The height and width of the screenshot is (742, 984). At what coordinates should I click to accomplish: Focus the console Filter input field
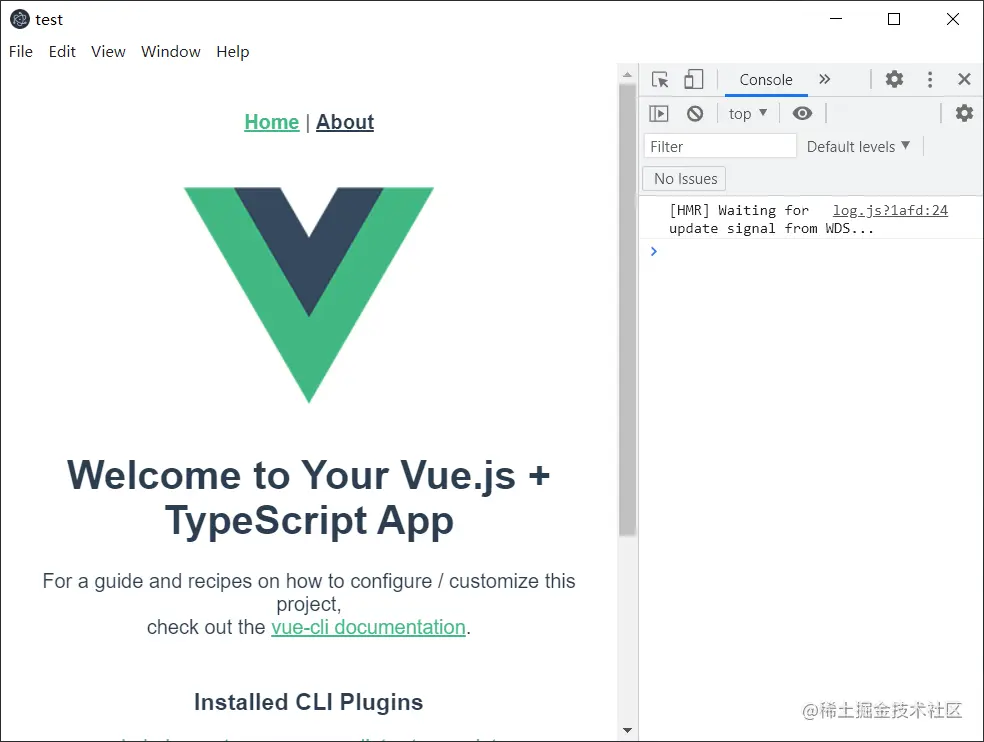tap(720, 146)
